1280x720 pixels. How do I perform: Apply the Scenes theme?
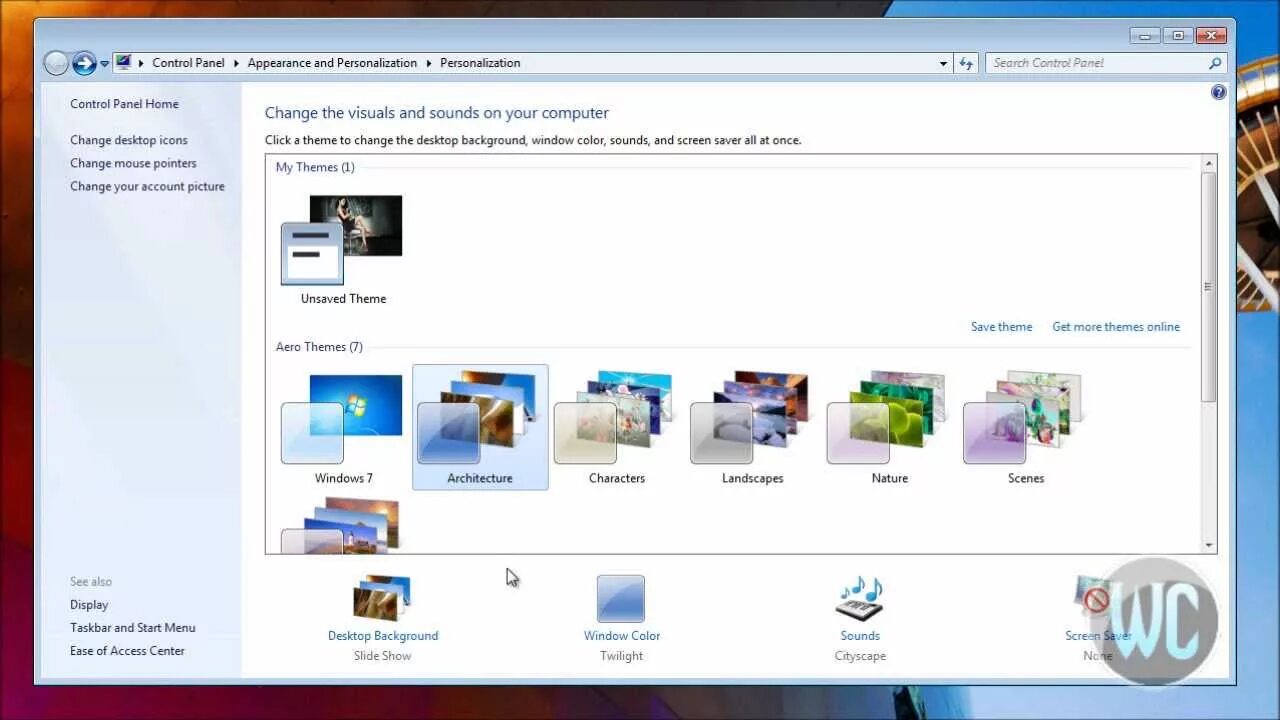click(x=1025, y=427)
